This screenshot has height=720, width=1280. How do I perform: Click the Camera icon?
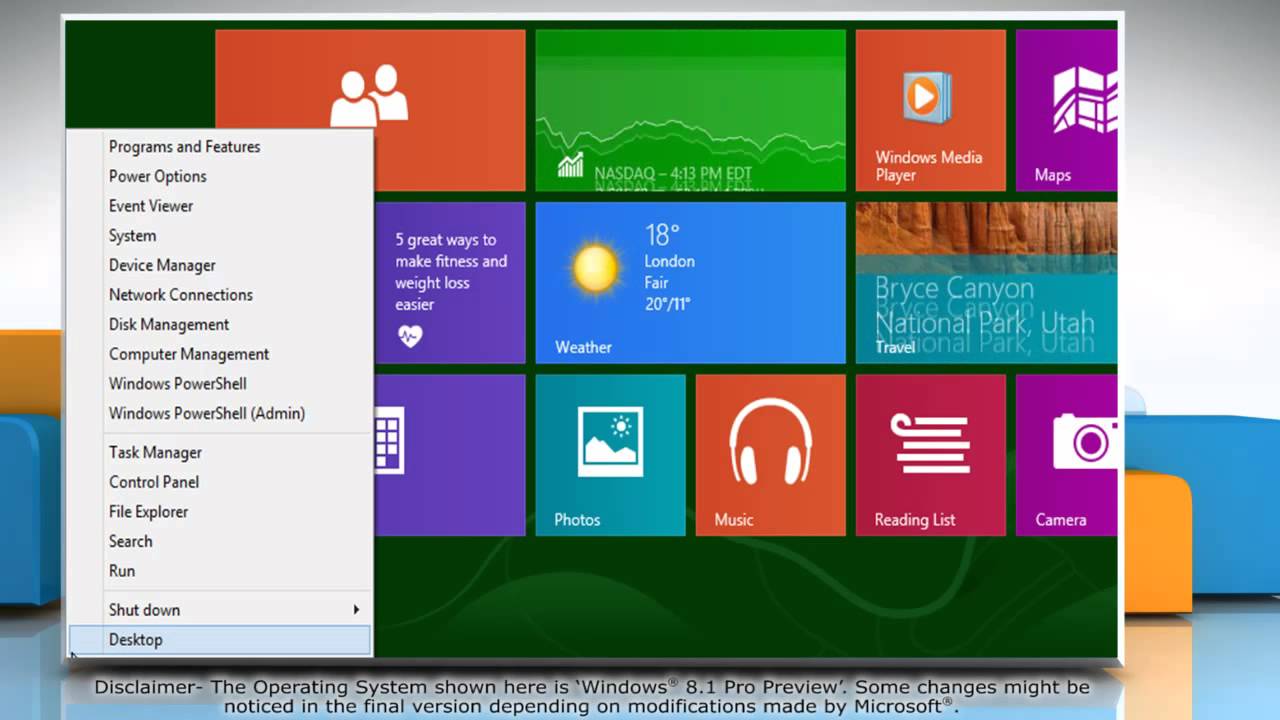[1085, 441]
